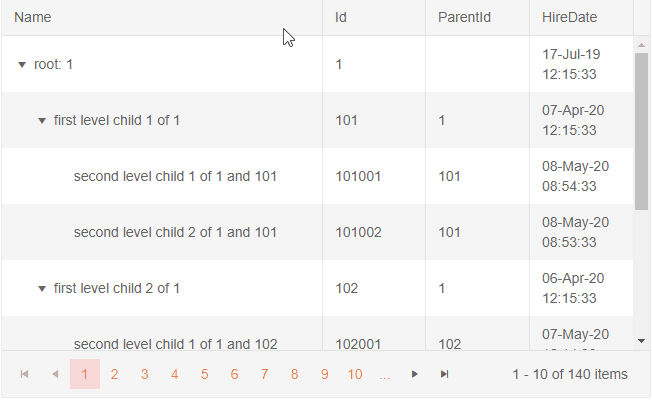This screenshot has height=400, width=652.
Task: Collapse first level child 2 of 1
Action: (42, 288)
